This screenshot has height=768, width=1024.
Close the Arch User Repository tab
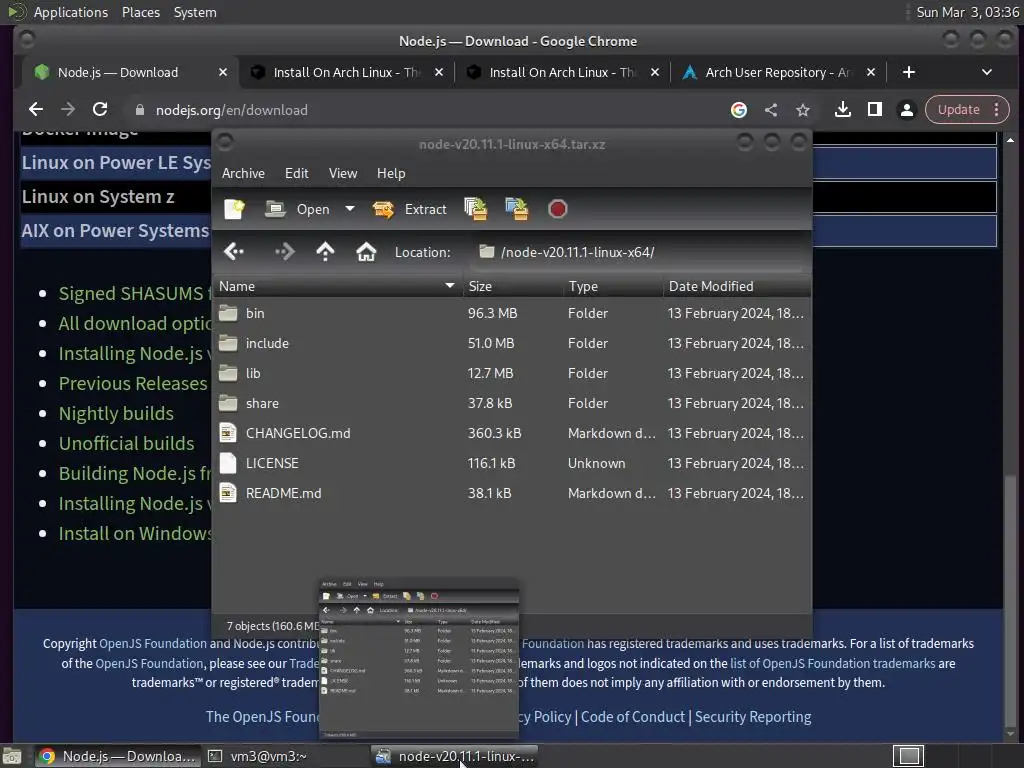(x=871, y=72)
